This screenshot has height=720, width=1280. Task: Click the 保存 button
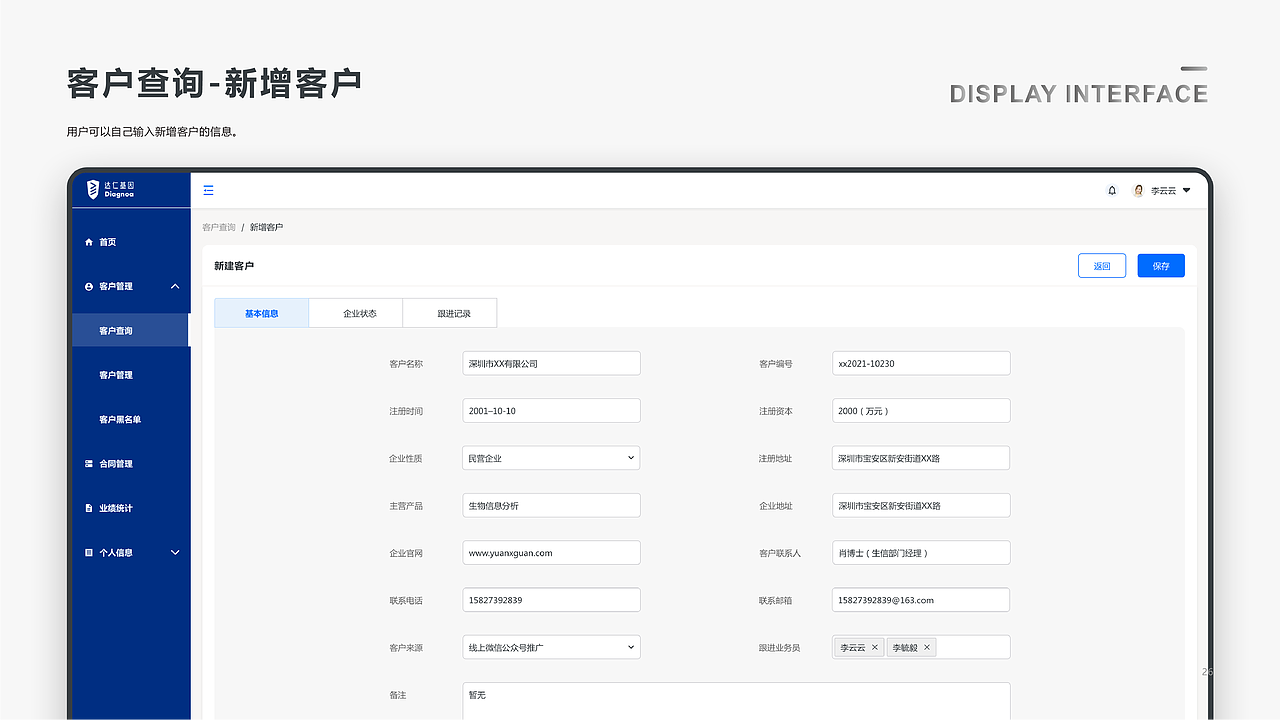(1161, 266)
